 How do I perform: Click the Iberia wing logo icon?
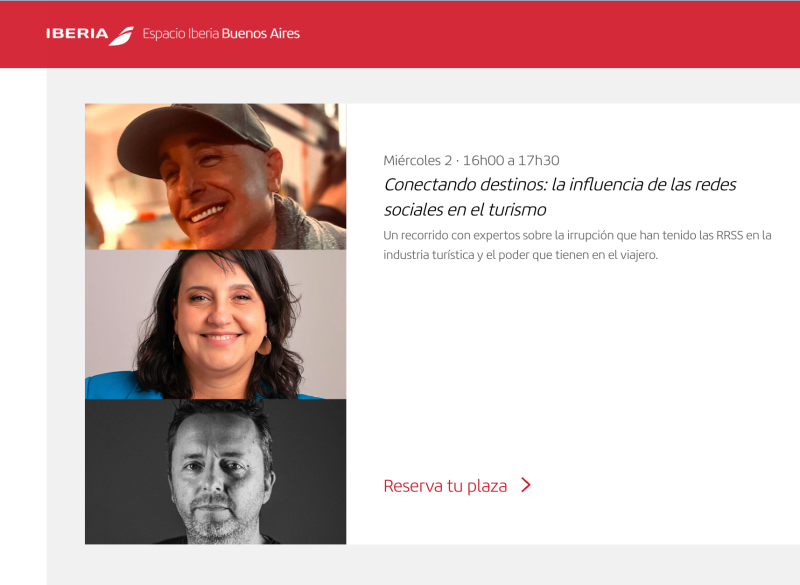click(x=121, y=36)
